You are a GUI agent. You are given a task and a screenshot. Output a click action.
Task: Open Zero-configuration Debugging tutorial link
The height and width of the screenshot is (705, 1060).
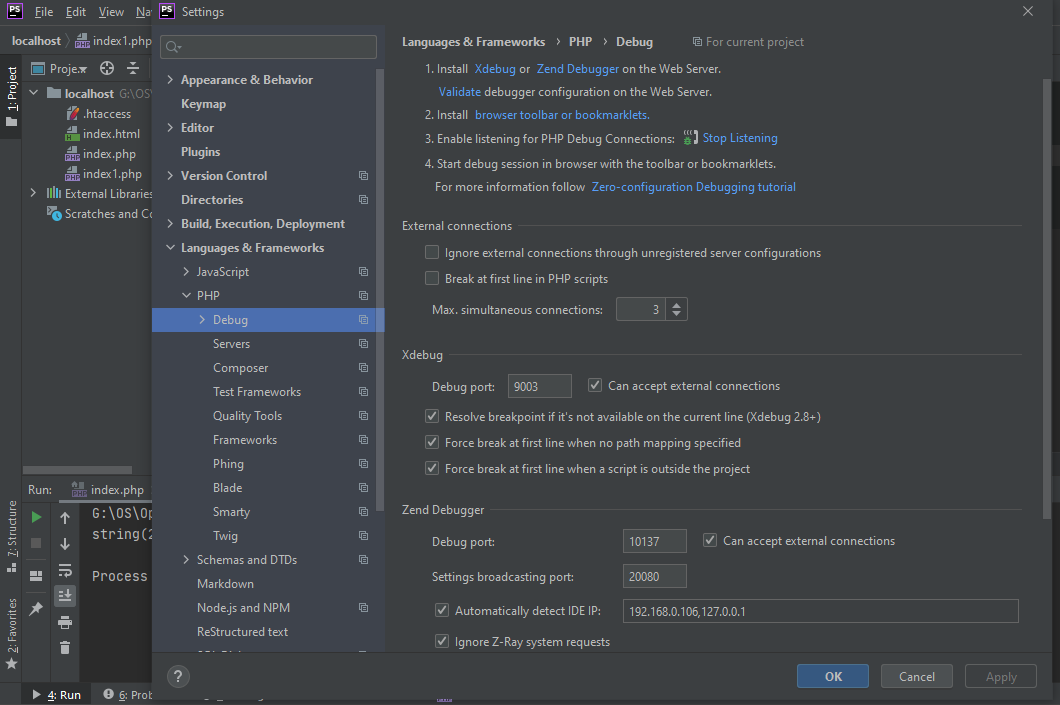(x=694, y=187)
